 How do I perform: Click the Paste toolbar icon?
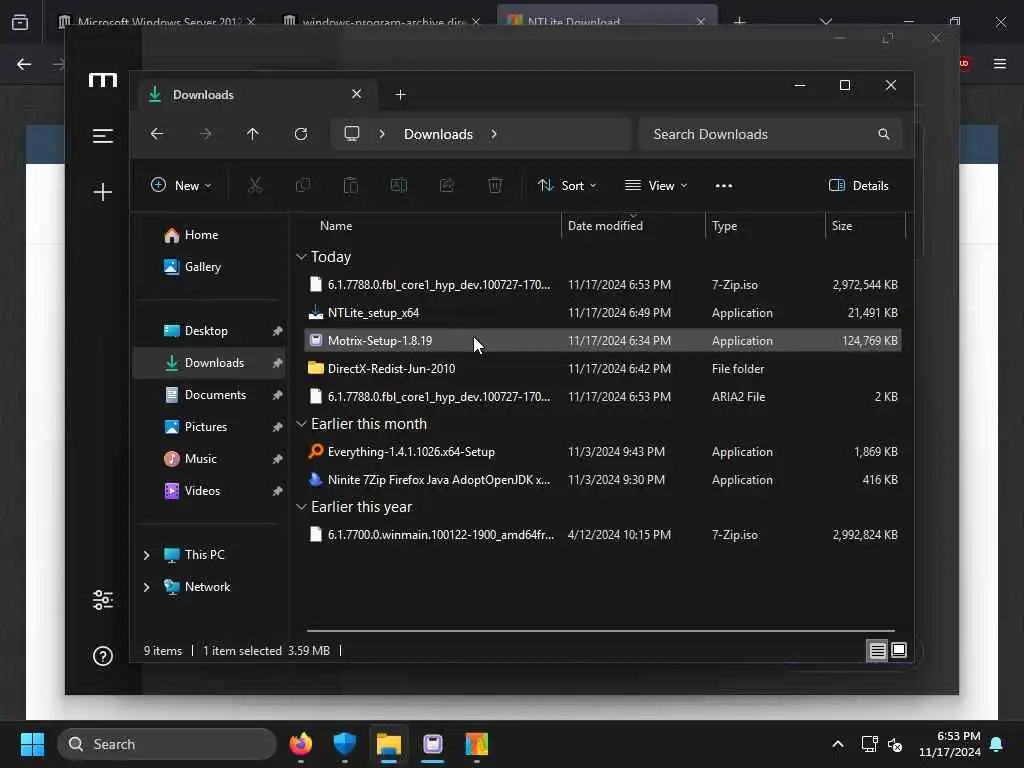click(x=351, y=185)
